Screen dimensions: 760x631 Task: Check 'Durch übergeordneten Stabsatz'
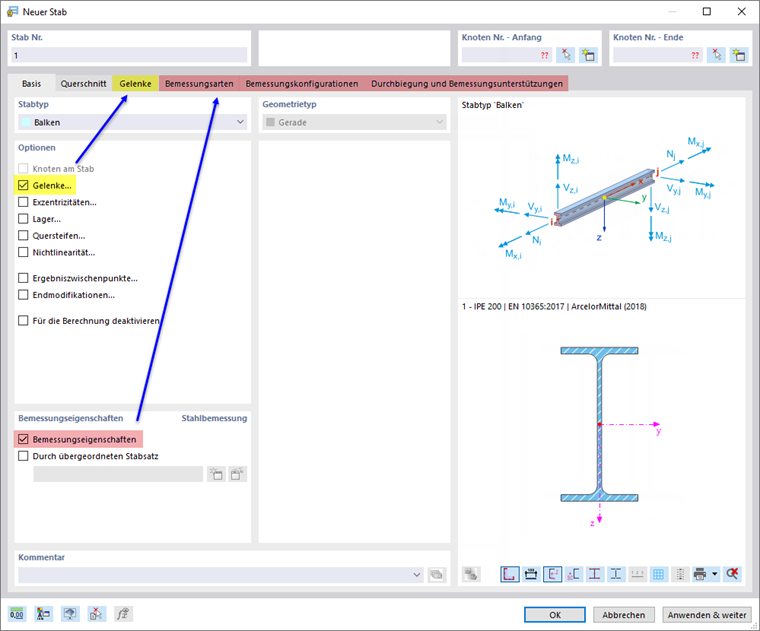pyautogui.click(x=23, y=456)
